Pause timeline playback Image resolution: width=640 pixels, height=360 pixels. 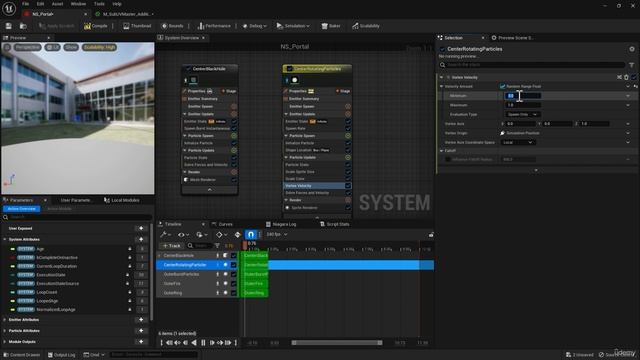click(203, 342)
